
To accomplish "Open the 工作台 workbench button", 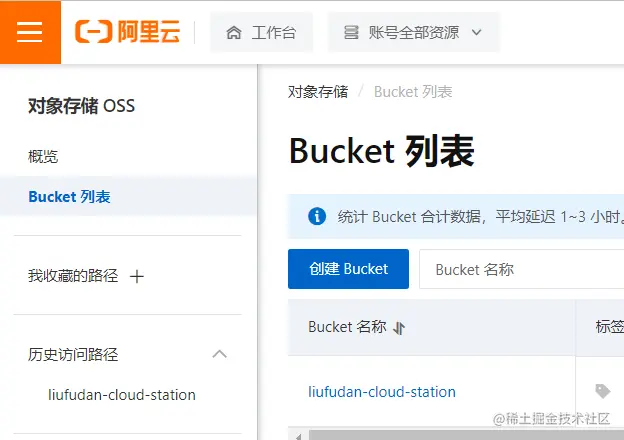I will pos(261,32).
